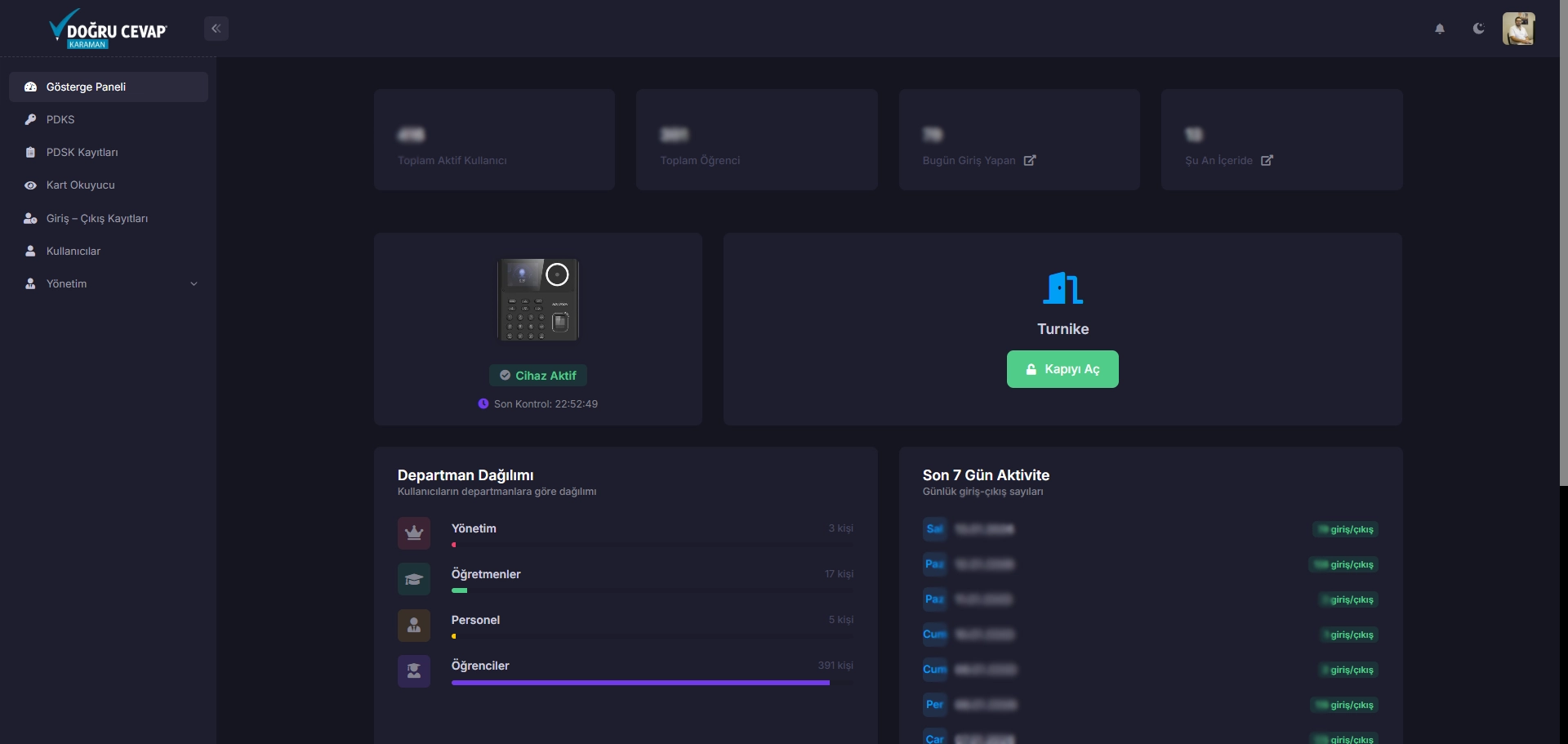Open Gösterge Paneli in sidebar
This screenshot has width=1568, height=744.
click(86, 87)
